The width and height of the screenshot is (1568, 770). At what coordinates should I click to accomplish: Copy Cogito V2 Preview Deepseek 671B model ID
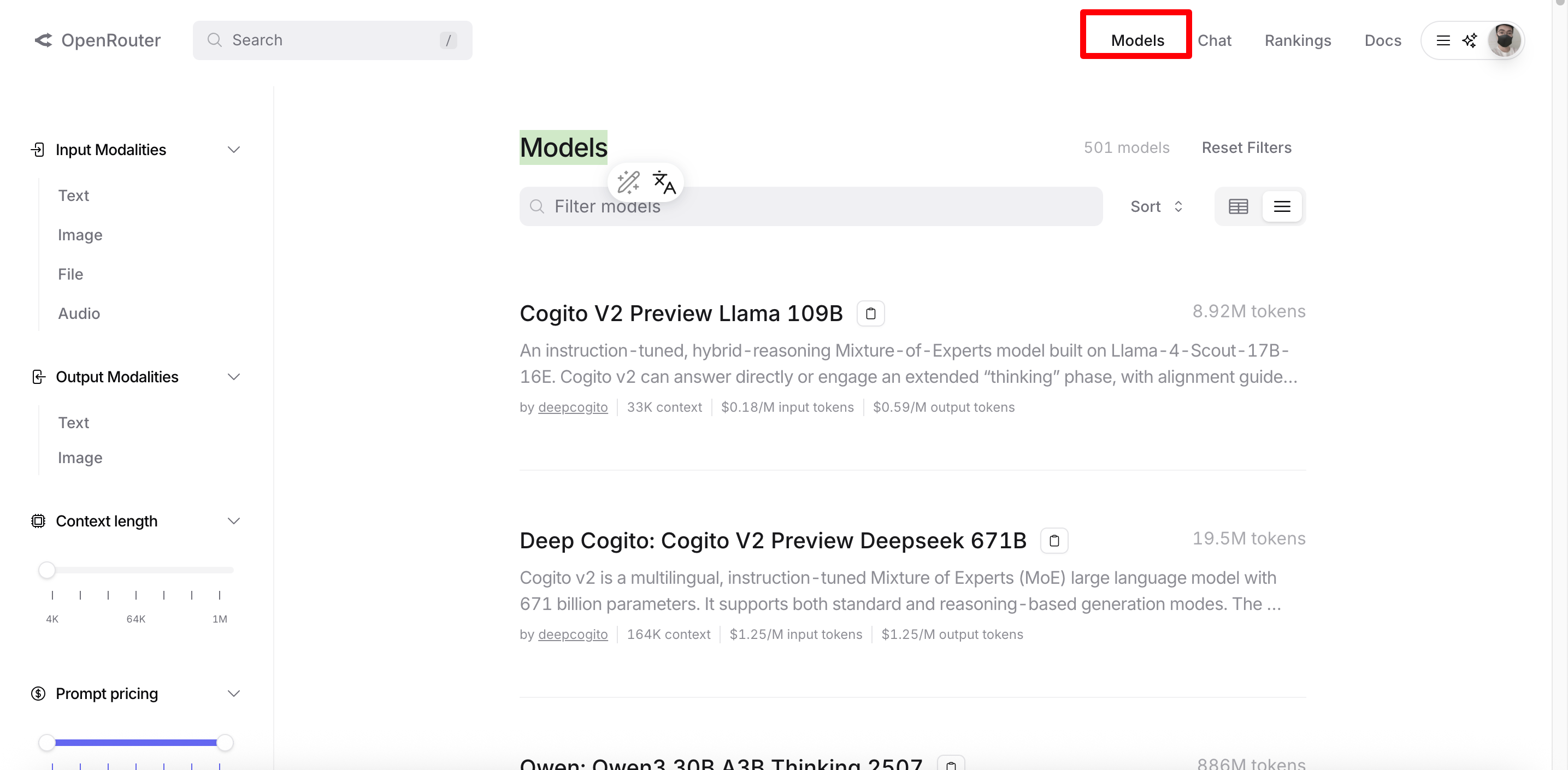click(1054, 541)
